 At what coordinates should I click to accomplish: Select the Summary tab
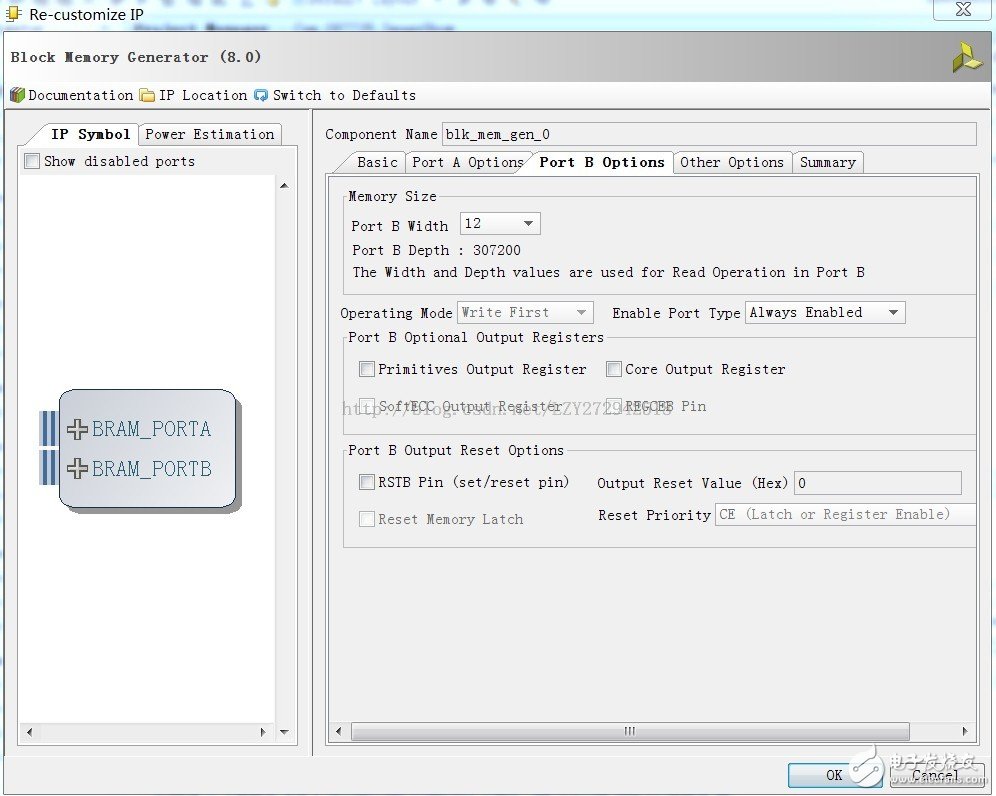click(x=827, y=162)
